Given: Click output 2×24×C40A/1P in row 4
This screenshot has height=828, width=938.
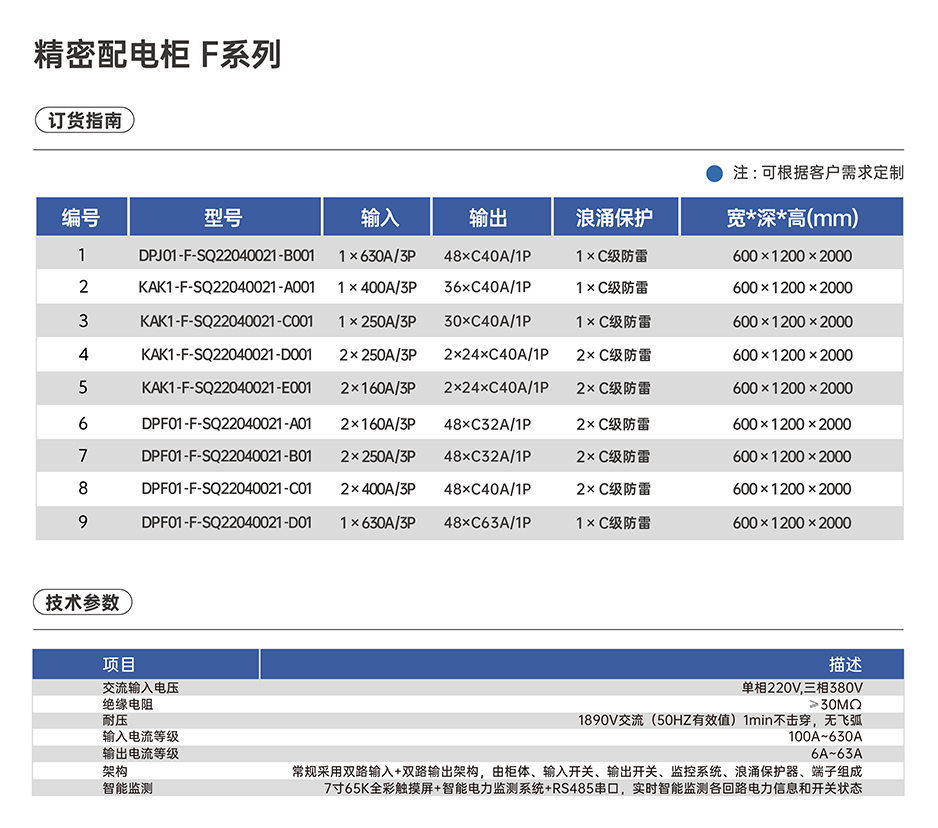Looking at the screenshot, I should pyautogui.click(x=496, y=355).
